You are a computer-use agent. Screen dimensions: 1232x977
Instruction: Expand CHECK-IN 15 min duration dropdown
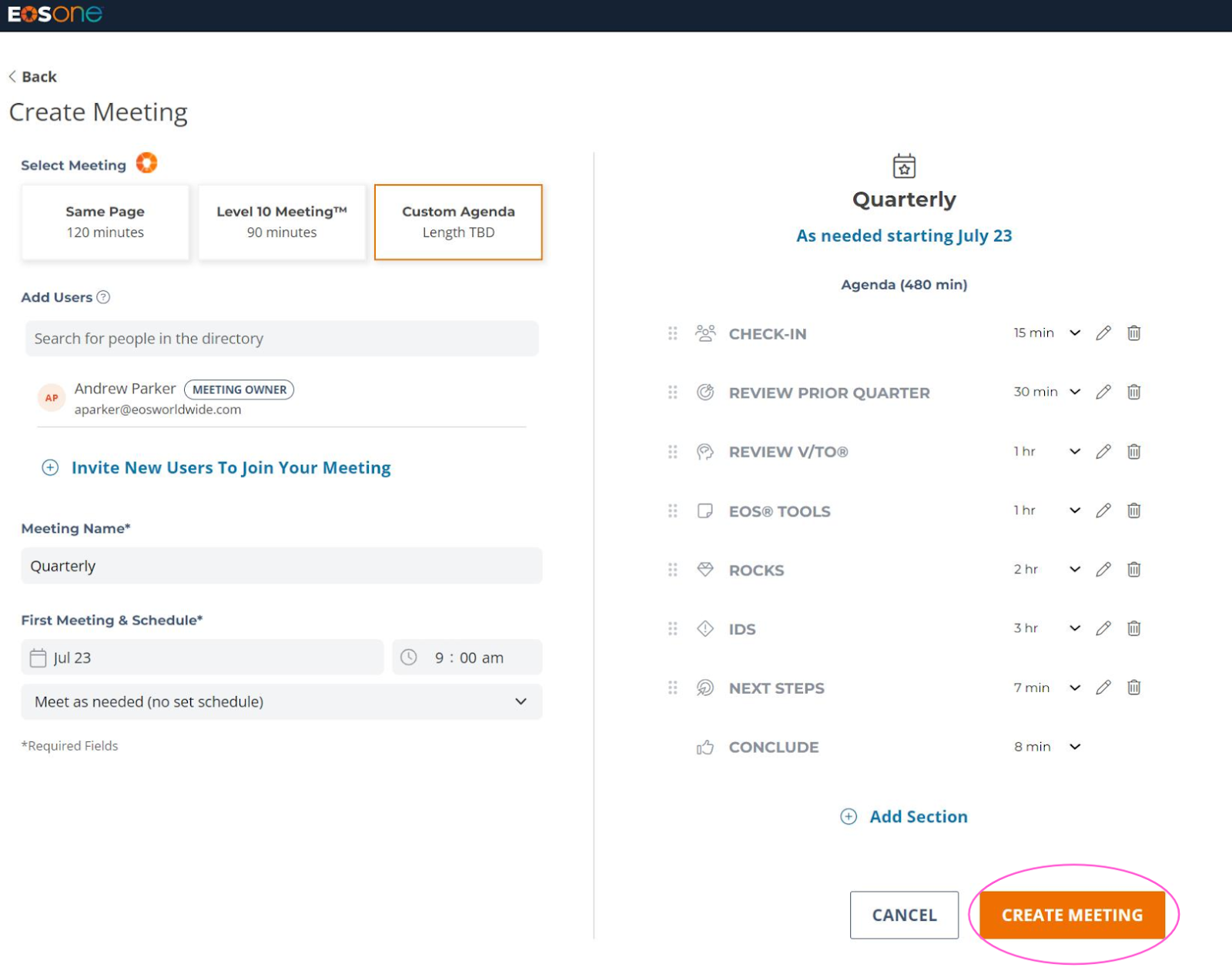coord(1075,333)
